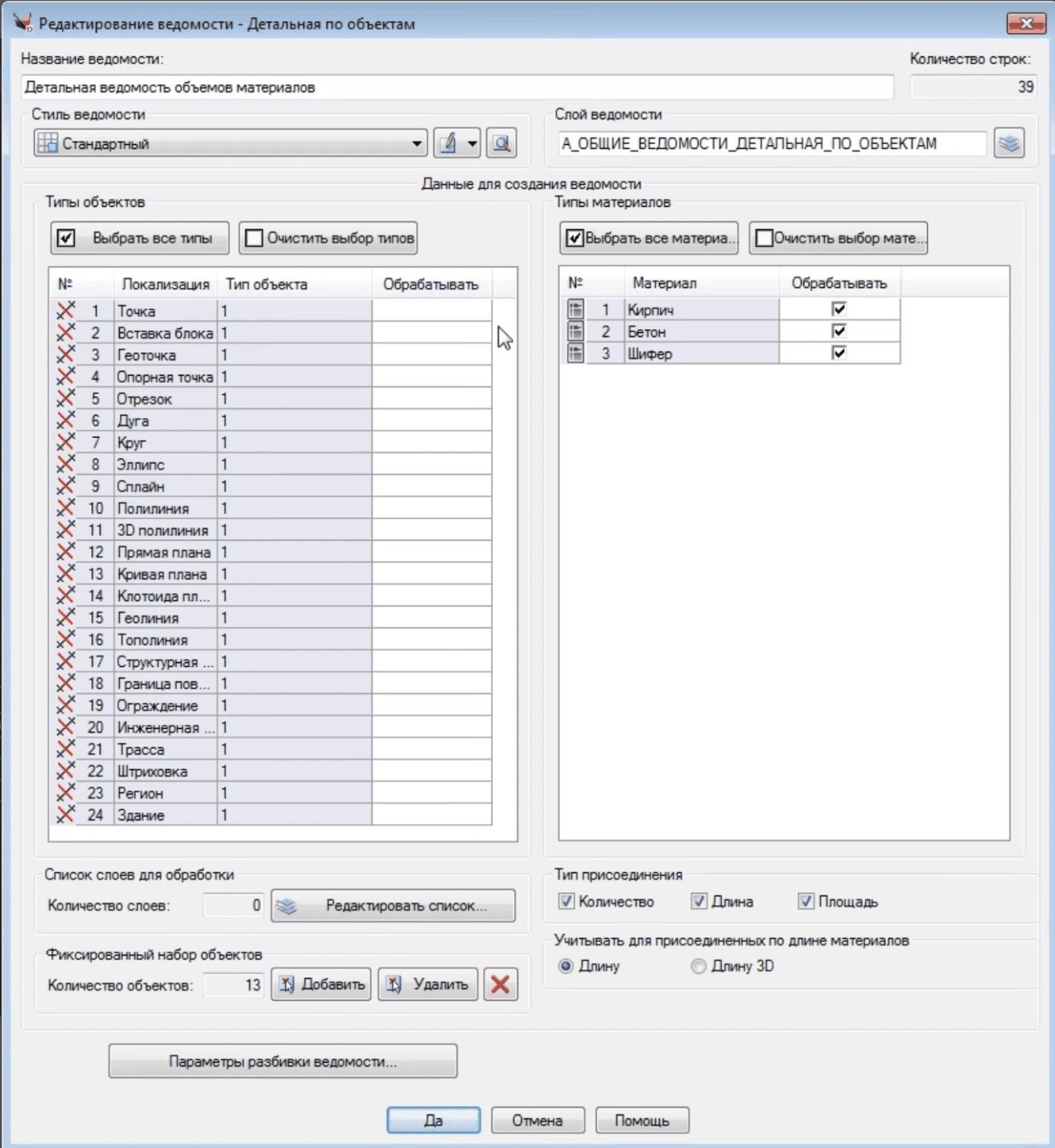Click the red X clear objects icon
The image size is (1055, 1148).
500,985
